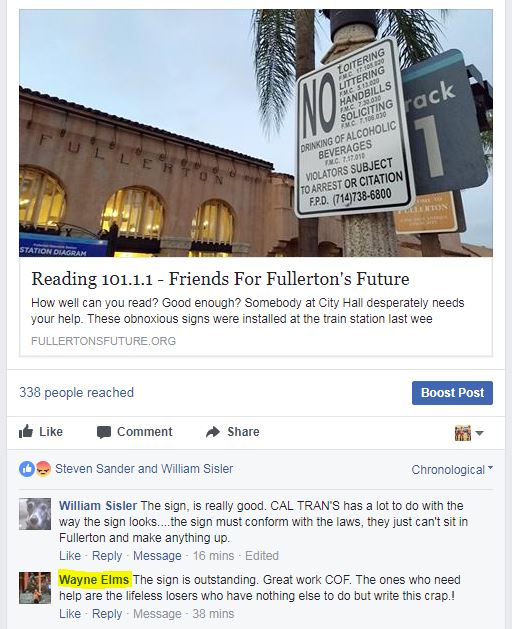Click Message under William Sisler's comment
The image size is (512, 629).
coord(157,556)
